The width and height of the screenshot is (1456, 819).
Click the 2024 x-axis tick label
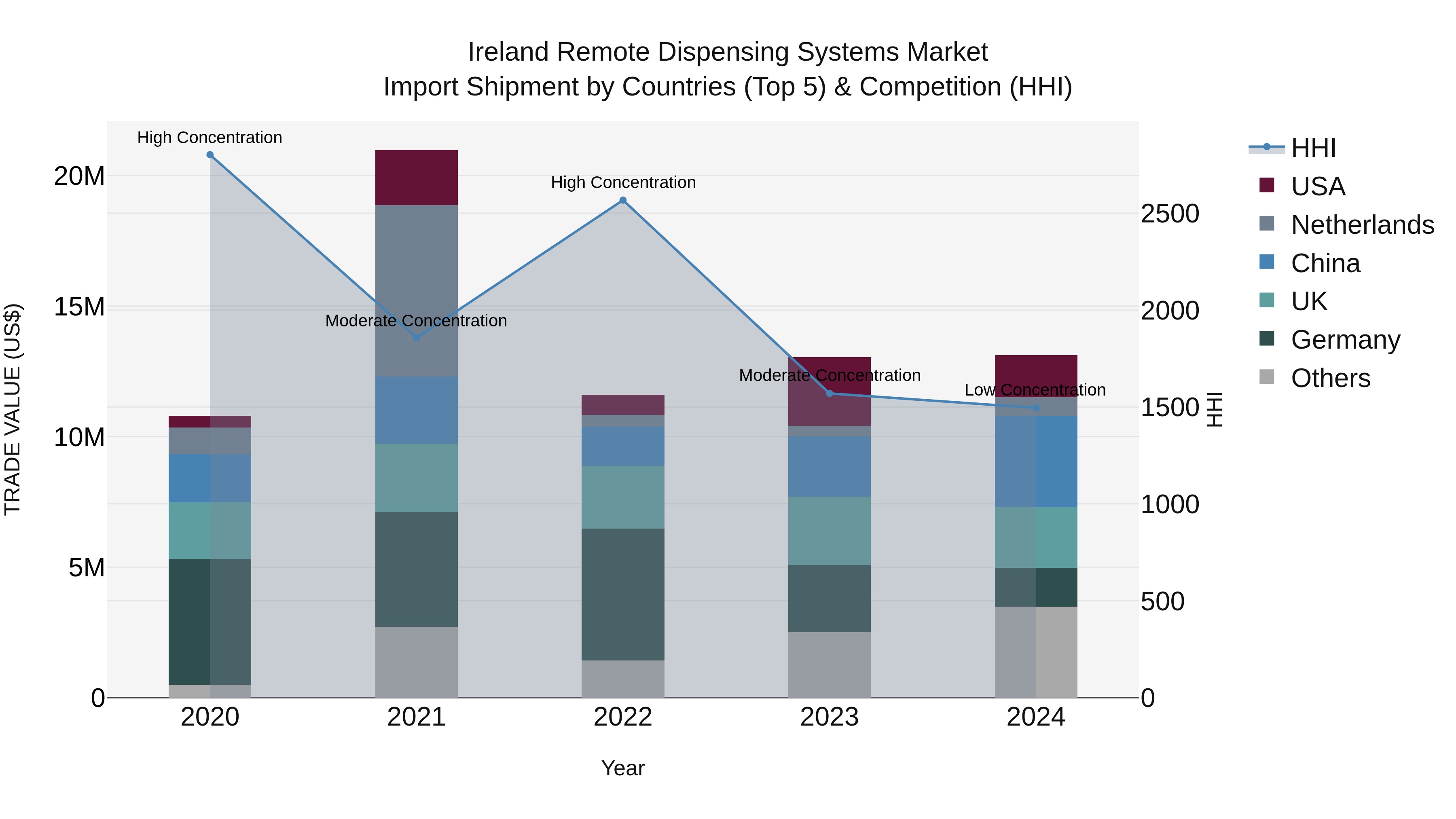coord(1036,717)
